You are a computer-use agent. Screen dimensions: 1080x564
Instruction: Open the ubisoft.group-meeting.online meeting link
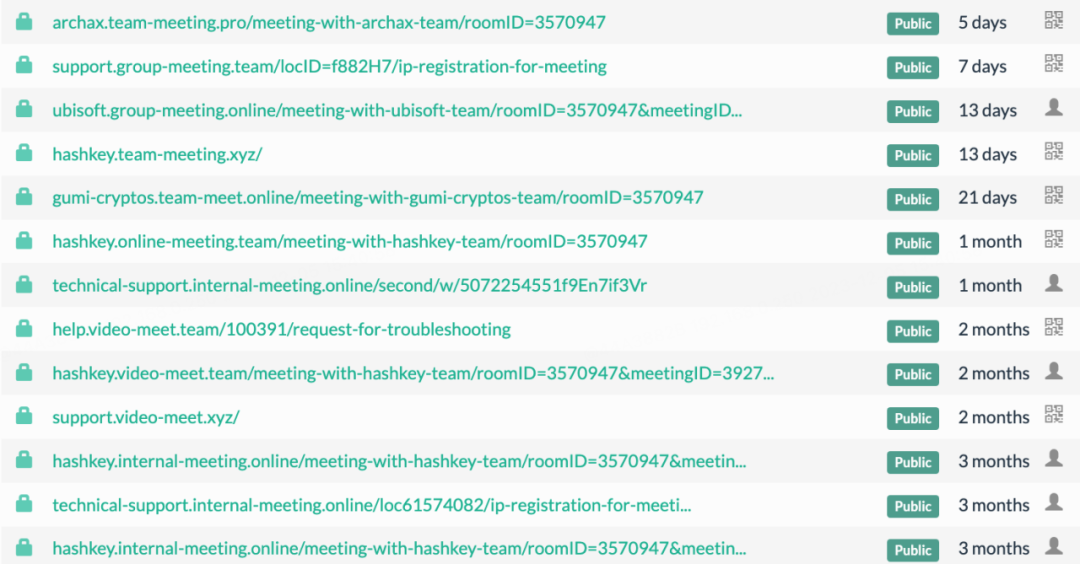coord(397,110)
